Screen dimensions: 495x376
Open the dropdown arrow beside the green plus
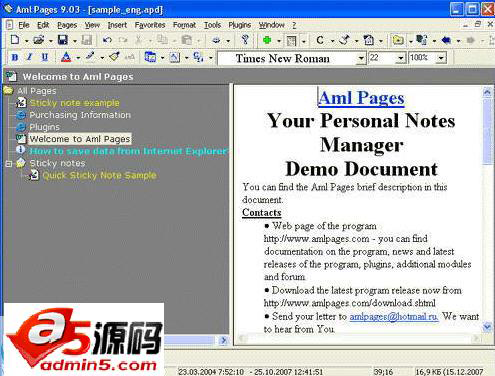click(x=279, y=41)
